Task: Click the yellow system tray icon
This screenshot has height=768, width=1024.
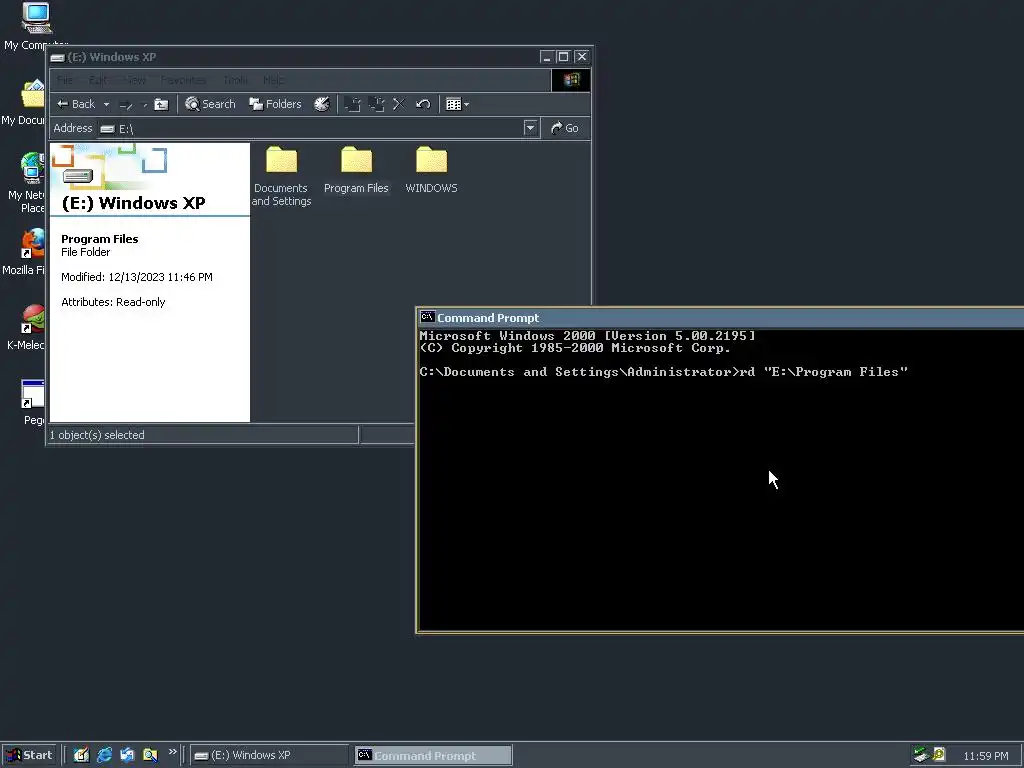Action: point(939,755)
